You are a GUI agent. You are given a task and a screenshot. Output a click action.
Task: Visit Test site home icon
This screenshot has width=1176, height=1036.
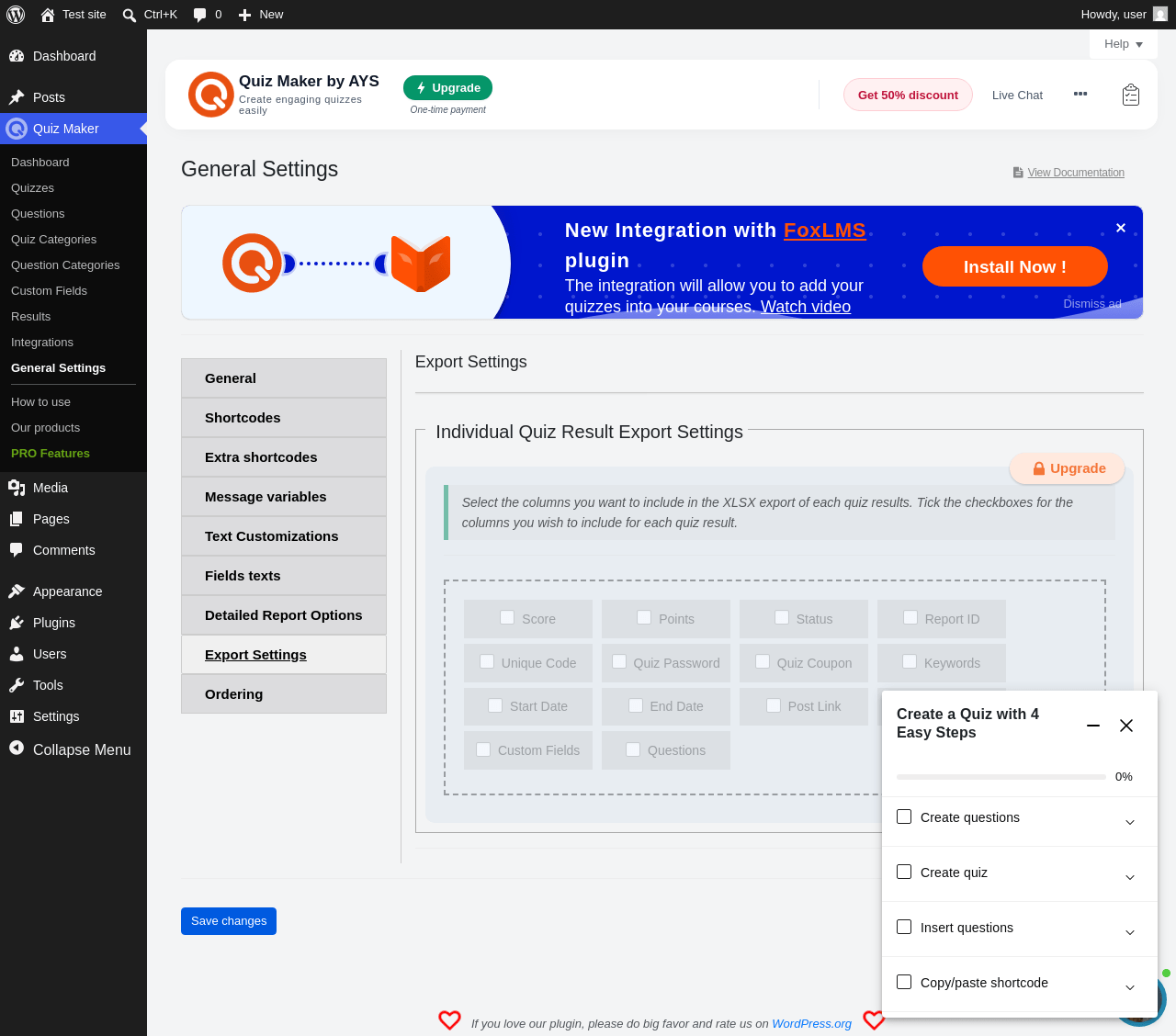click(48, 15)
